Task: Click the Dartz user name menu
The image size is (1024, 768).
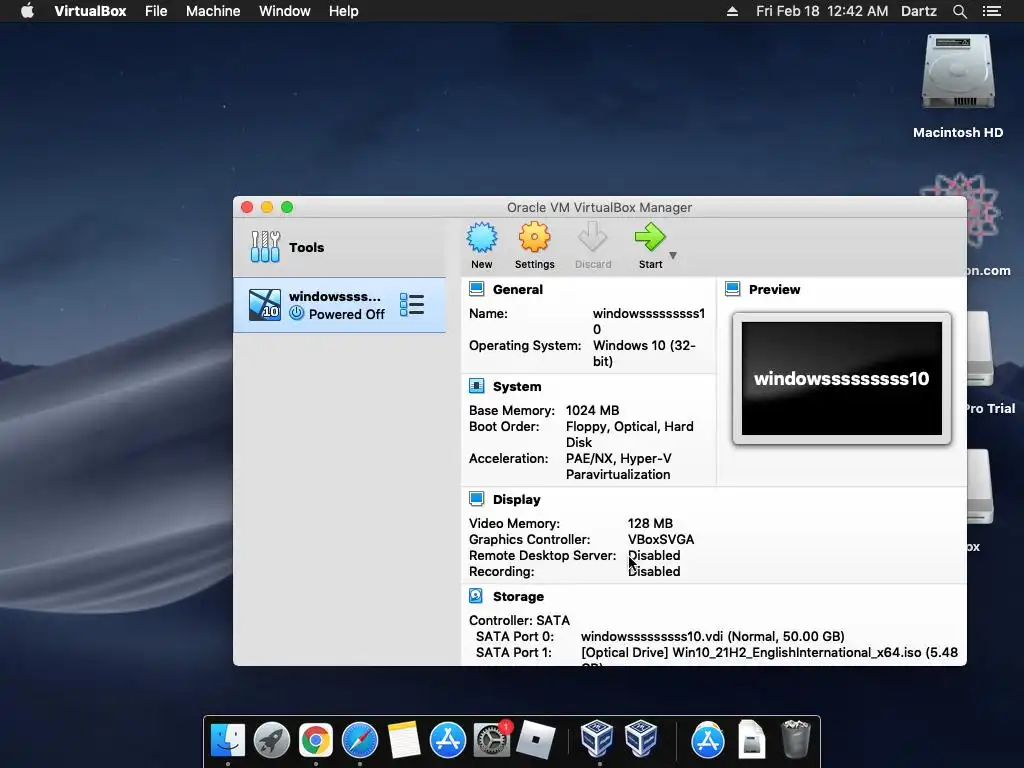Action: 918,11
